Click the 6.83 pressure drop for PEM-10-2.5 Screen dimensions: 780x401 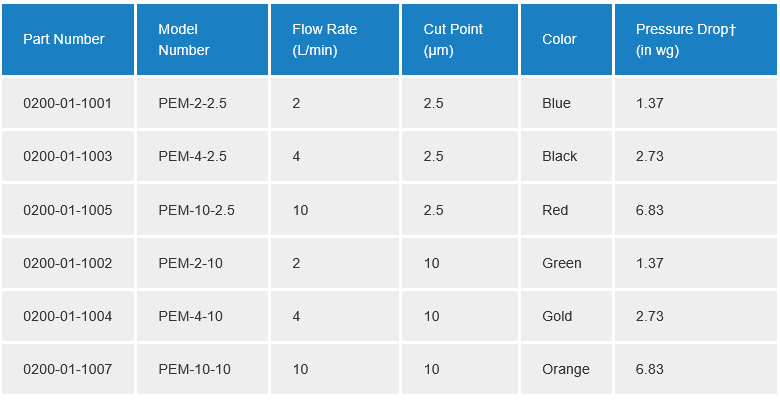pyautogui.click(x=650, y=210)
